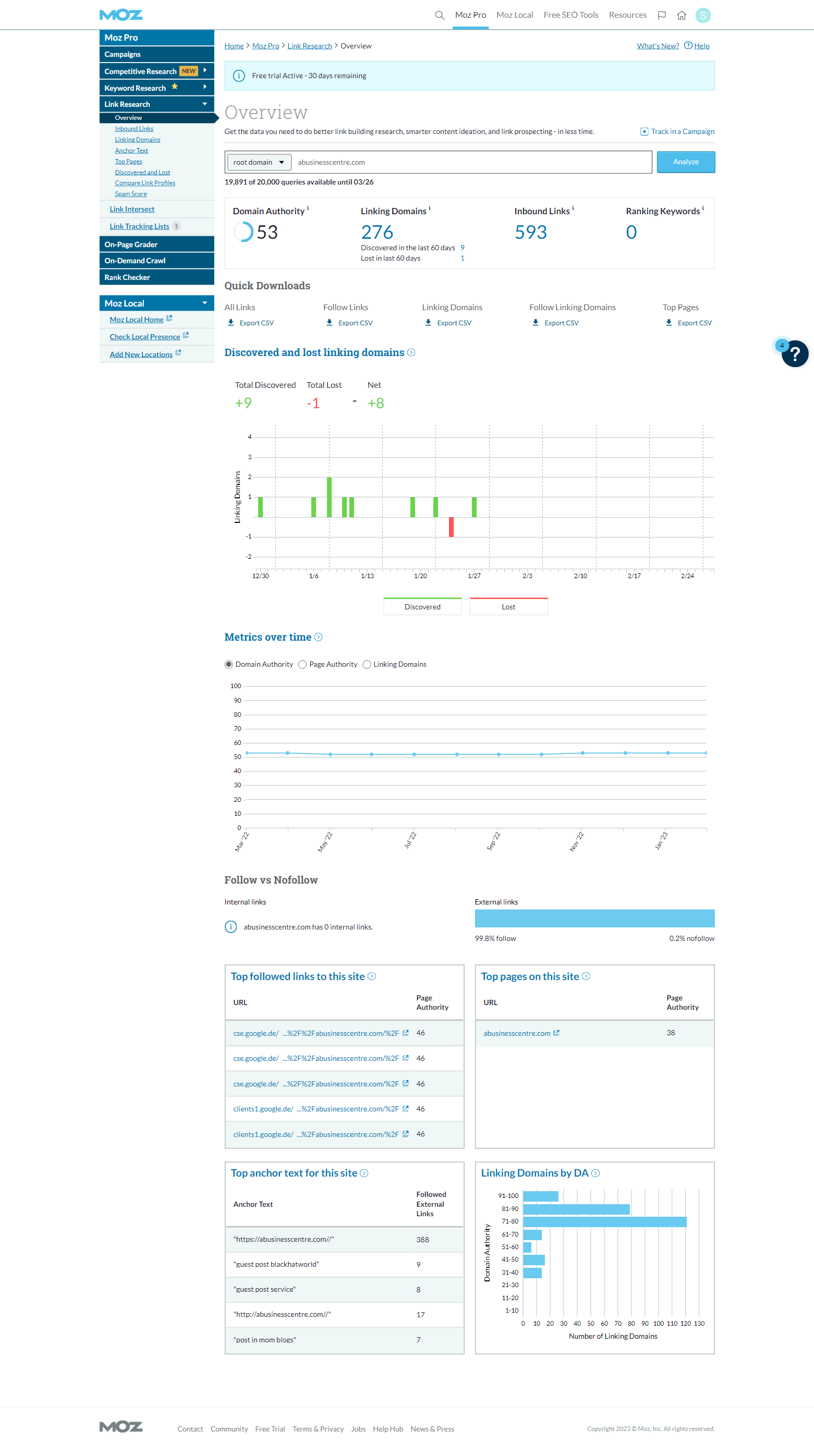Toggle the Lost legend in chart

click(508, 606)
